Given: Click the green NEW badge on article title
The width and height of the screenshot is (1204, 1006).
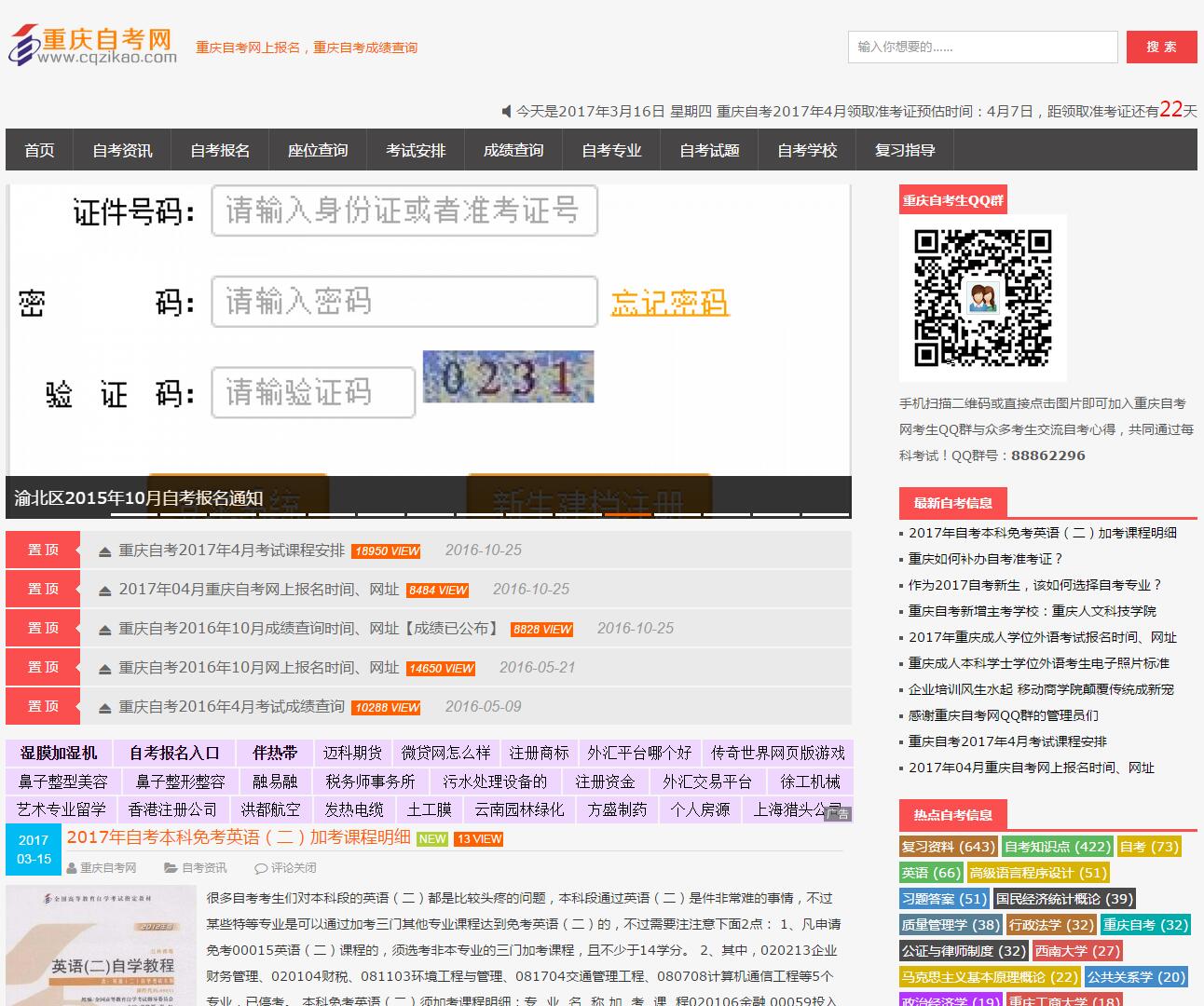Looking at the screenshot, I should click(432, 839).
